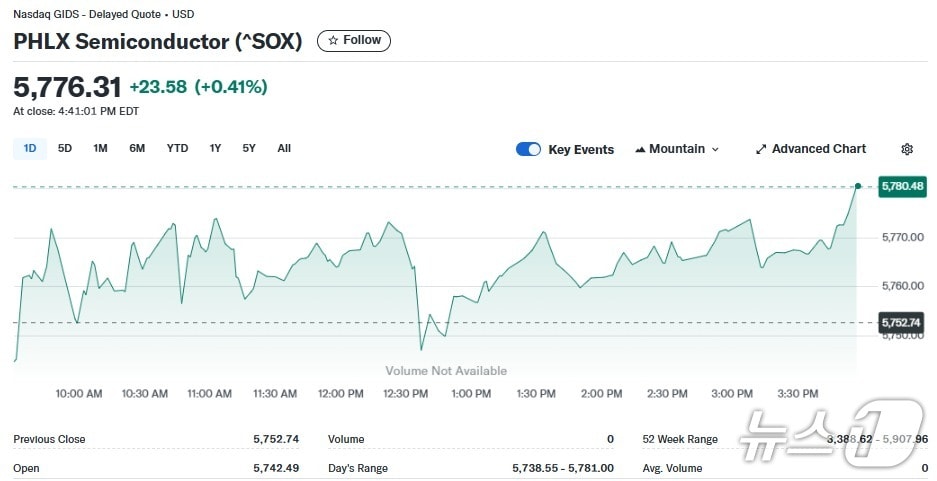
Task: Select the All time range
Action: [x=284, y=148]
